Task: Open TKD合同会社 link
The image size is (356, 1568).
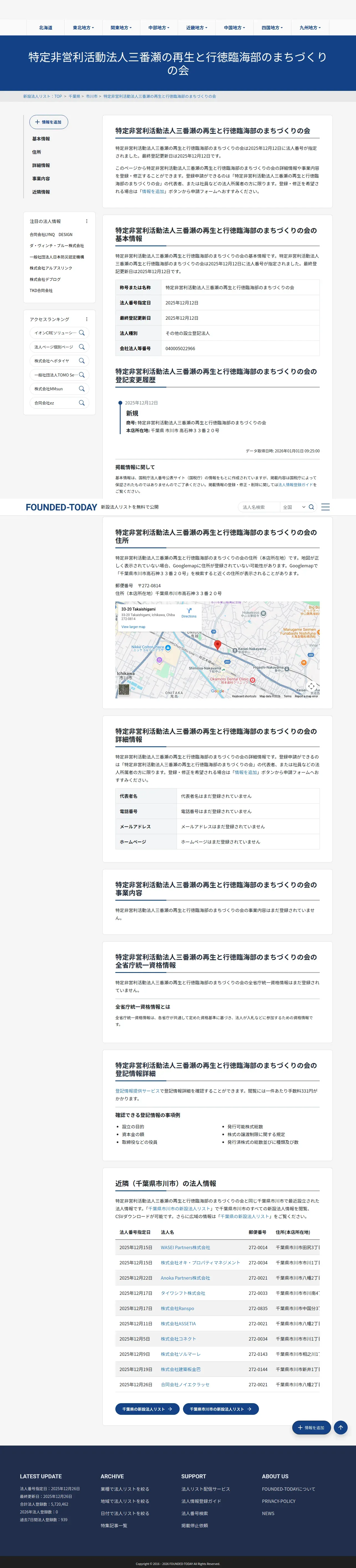Action: point(42,291)
